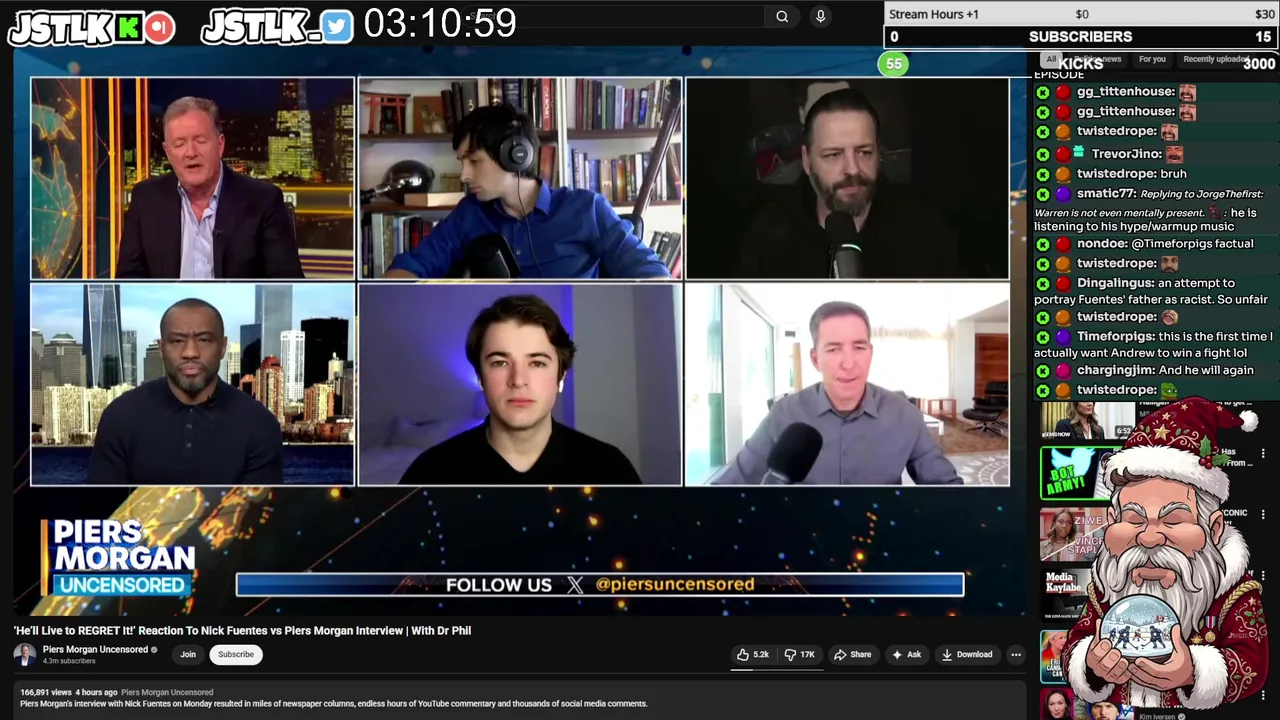The image size is (1280, 720).
Task: Dislike the video showing 17K
Action: pyautogui.click(x=799, y=654)
